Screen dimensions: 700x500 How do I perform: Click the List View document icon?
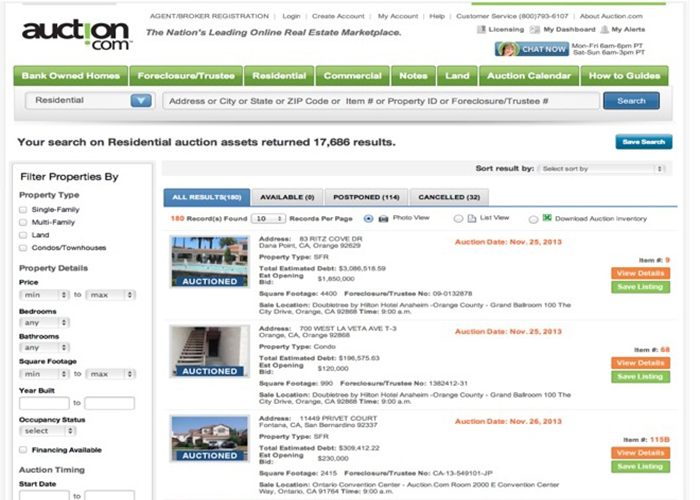click(471, 219)
